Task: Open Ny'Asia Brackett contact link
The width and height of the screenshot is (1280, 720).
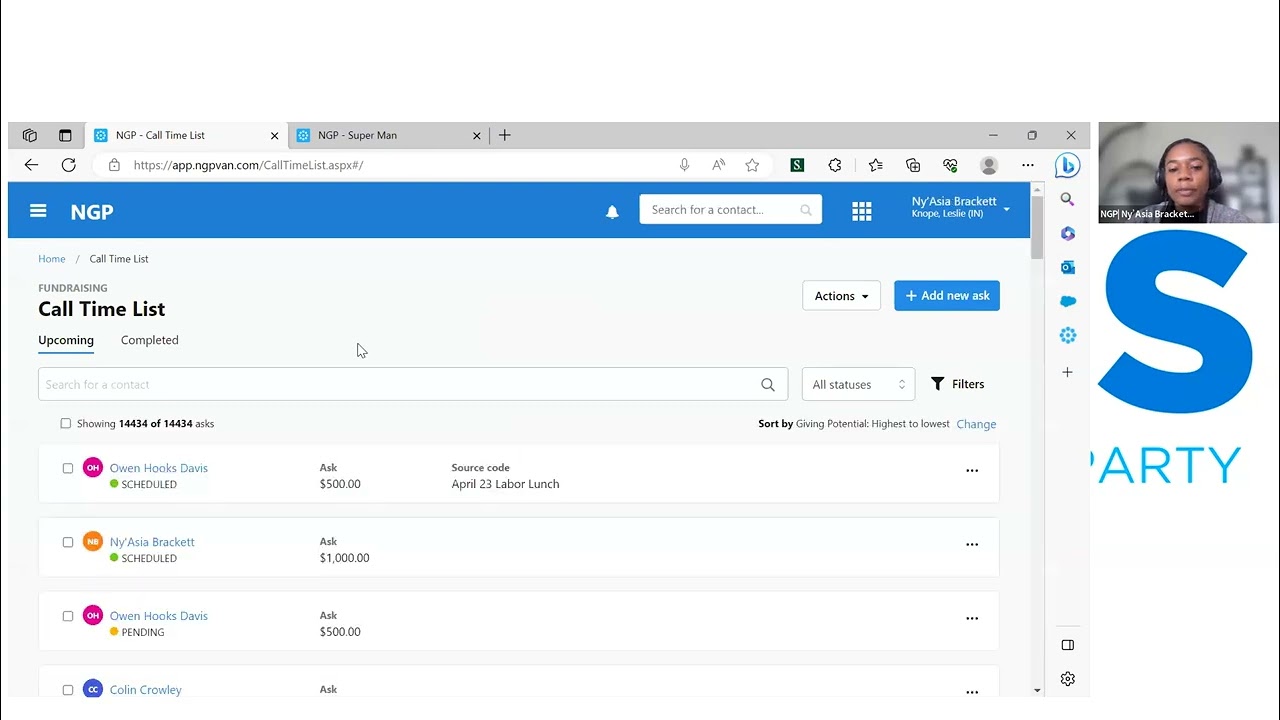Action: (x=152, y=542)
